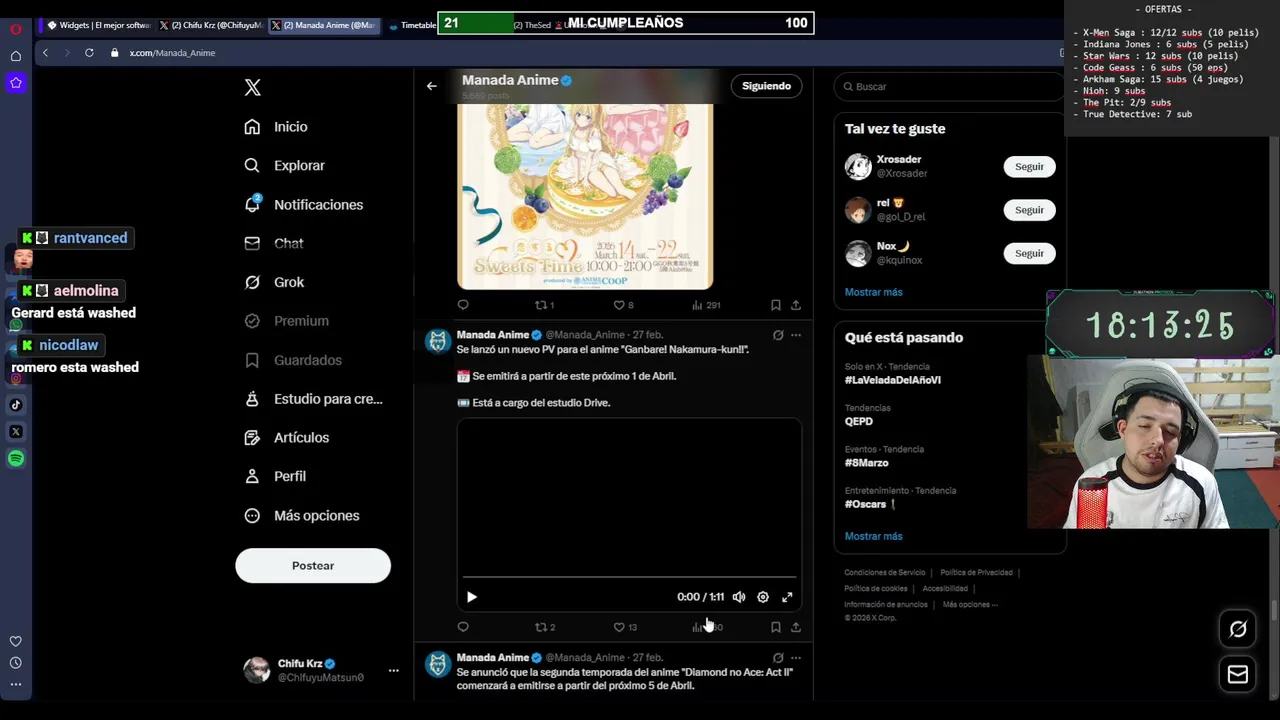This screenshot has width=1280, height=720.
Task: Reply to the Ganbare Nakamura-kun post
Action: (463, 627)
